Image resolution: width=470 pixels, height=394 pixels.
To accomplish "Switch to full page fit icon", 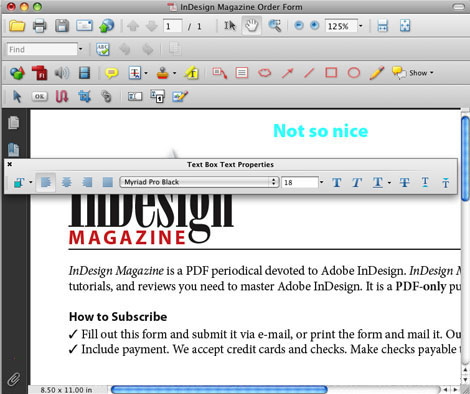I will [405, 26].
